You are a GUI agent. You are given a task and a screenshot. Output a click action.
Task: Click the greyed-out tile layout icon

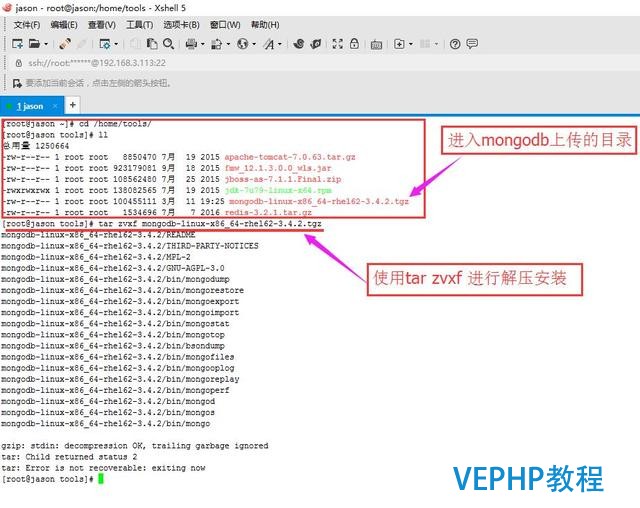pos(425,44)
